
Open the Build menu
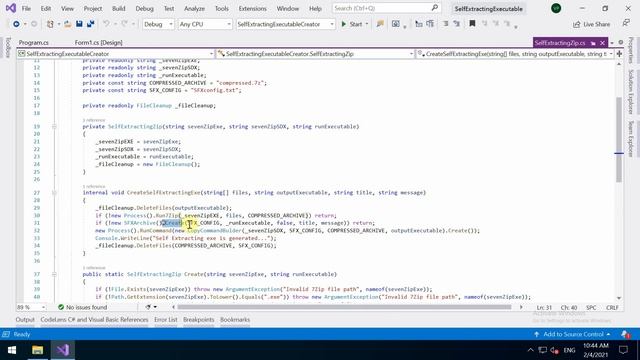pos(118,9)
